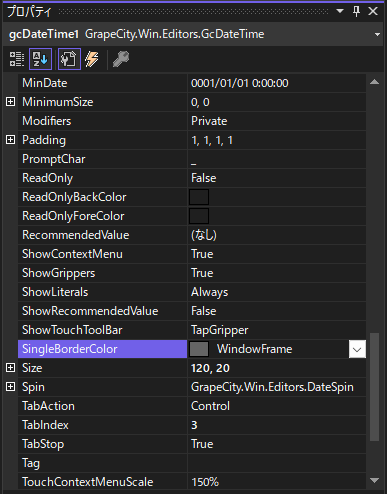387x494 pixels.
Task: Select the PromptChar property name
Action: pyautogui.click(x=54, y=159)
